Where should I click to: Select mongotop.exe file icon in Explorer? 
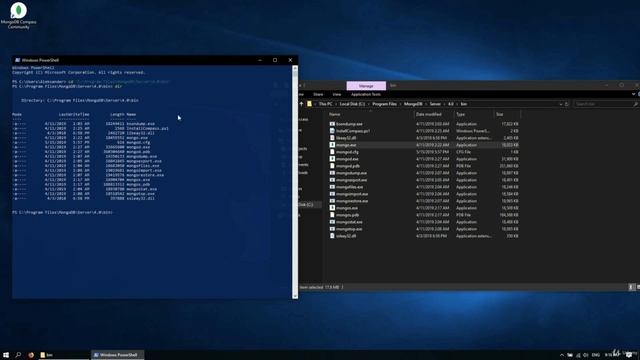(332, 229)
